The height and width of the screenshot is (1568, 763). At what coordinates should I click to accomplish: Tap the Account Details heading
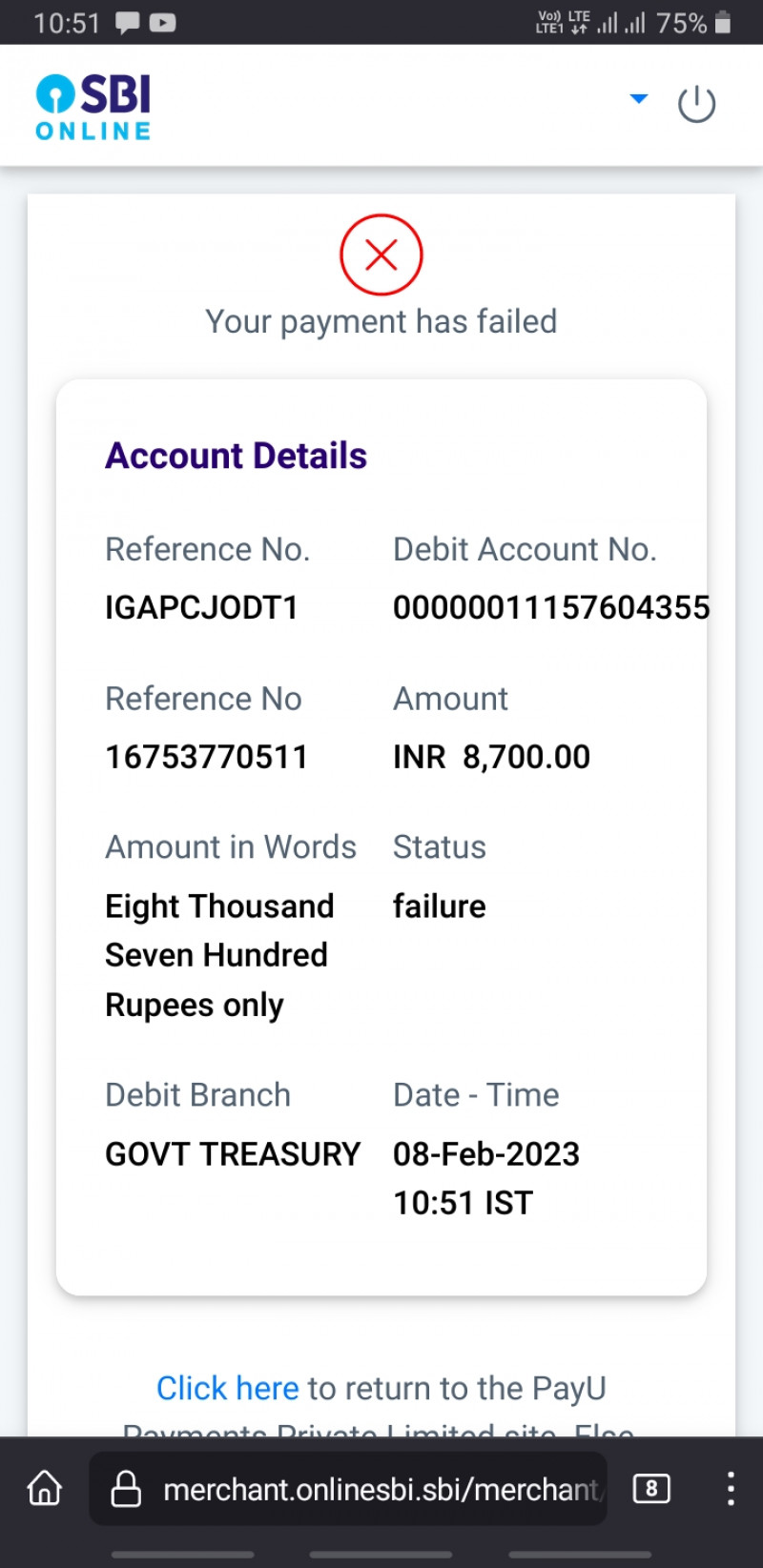coord(236,456)
